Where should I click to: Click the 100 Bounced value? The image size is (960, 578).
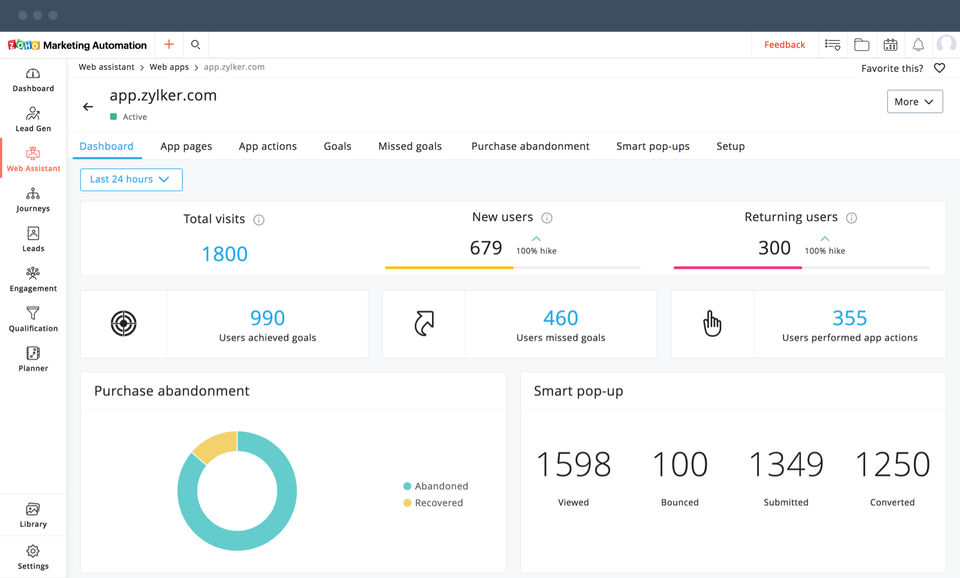click(680, 464)
